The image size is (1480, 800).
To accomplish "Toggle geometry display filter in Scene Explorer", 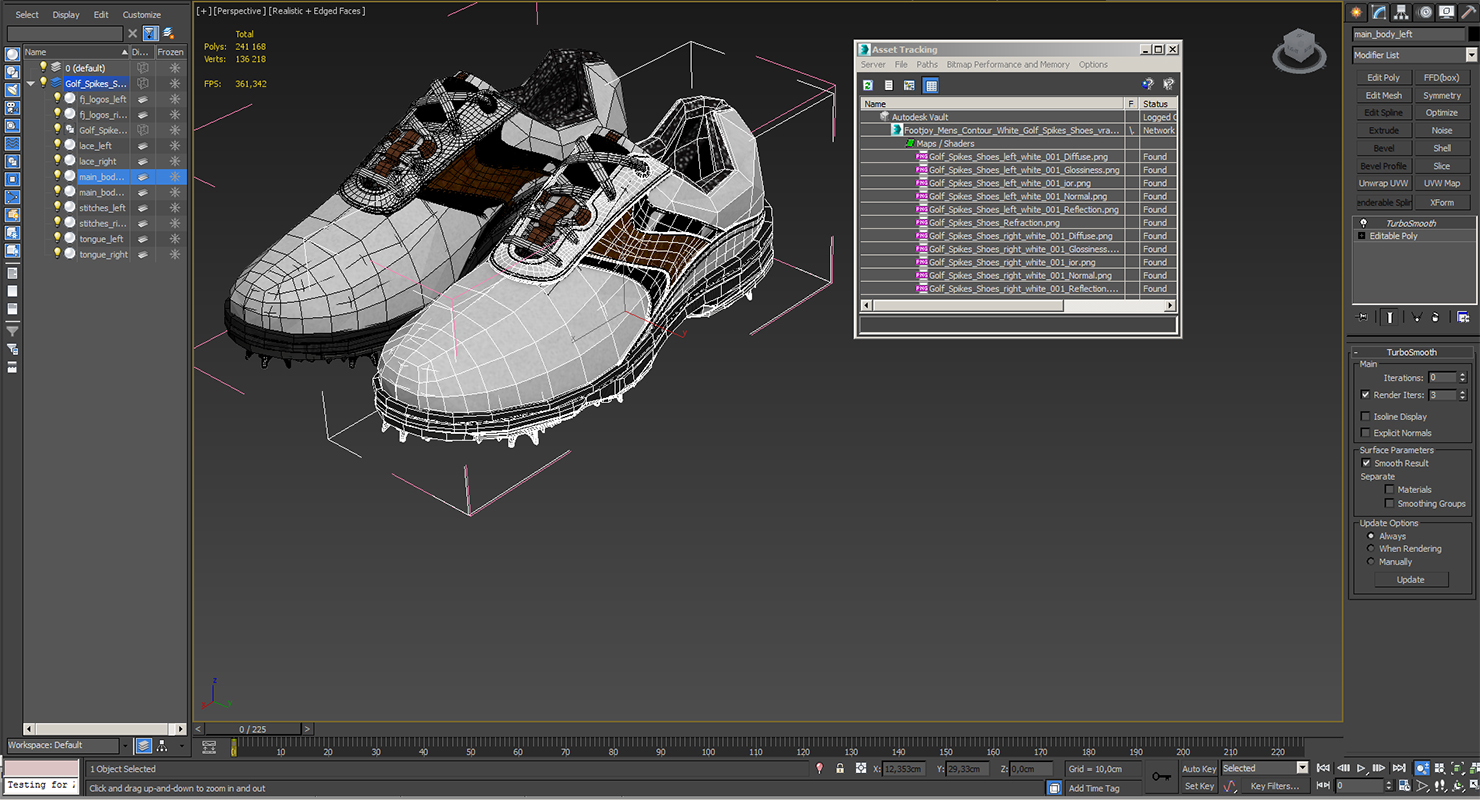I will point(12,55).
